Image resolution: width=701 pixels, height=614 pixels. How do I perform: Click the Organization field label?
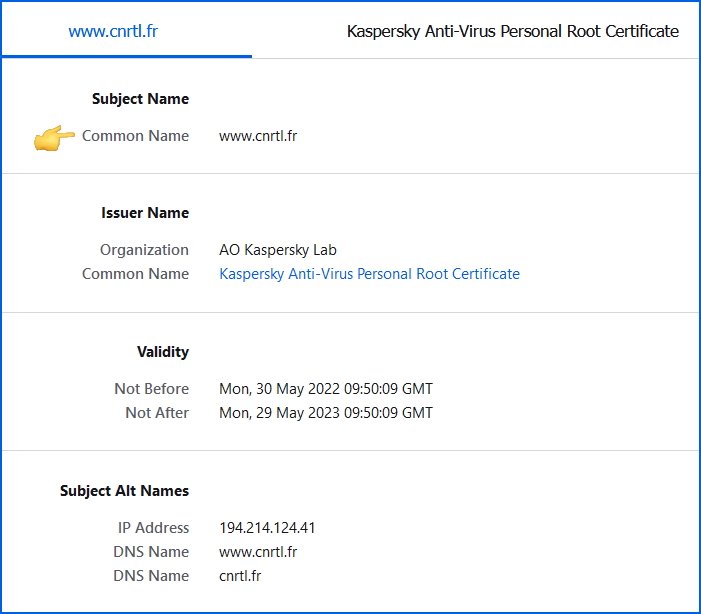pyautogui.click(x=144, y=250)
